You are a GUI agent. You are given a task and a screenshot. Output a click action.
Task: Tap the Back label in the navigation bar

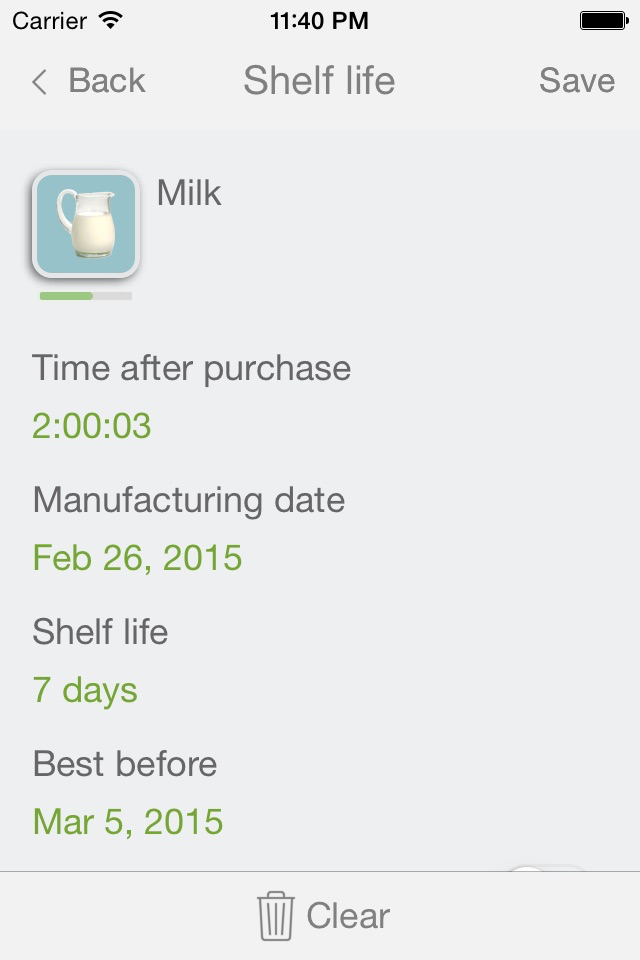coord(106,81)
